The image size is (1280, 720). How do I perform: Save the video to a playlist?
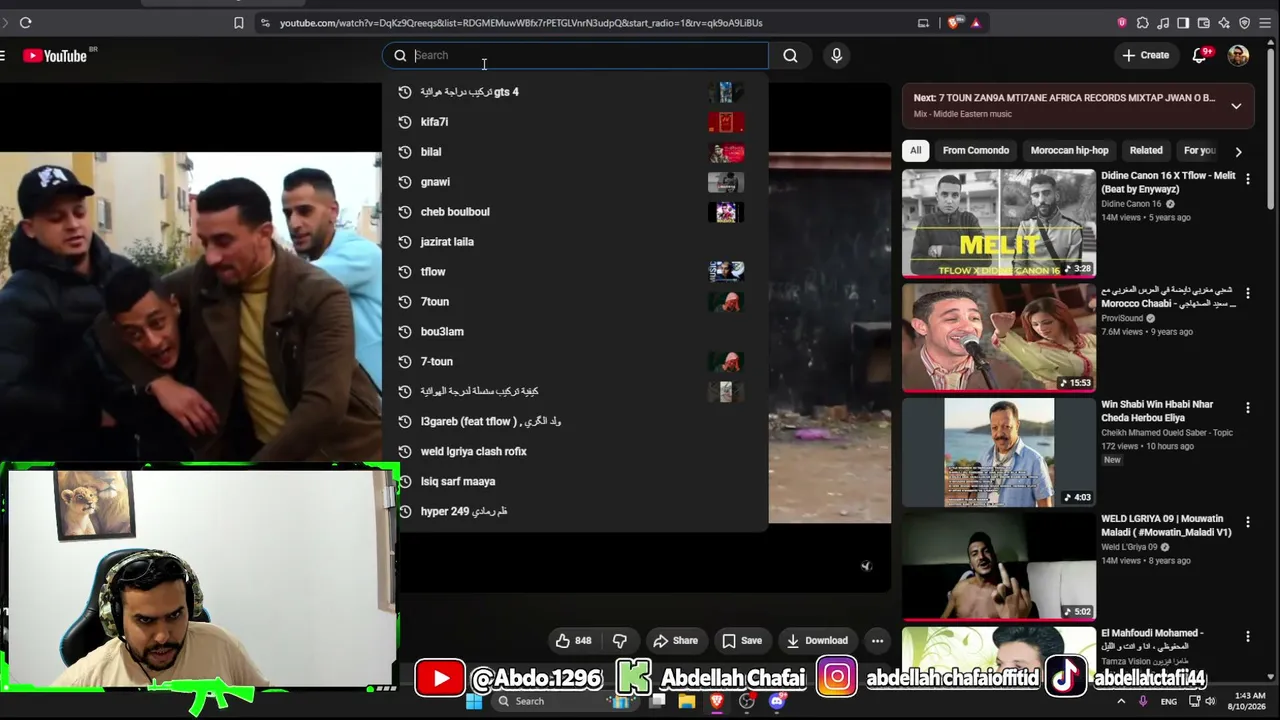click(x=742, y=641)
